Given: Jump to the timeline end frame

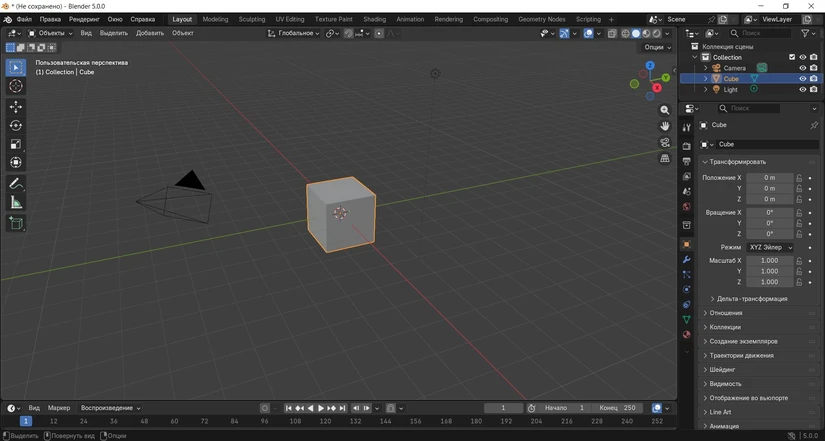Looking at the screenshot, I should click(343, 408).
